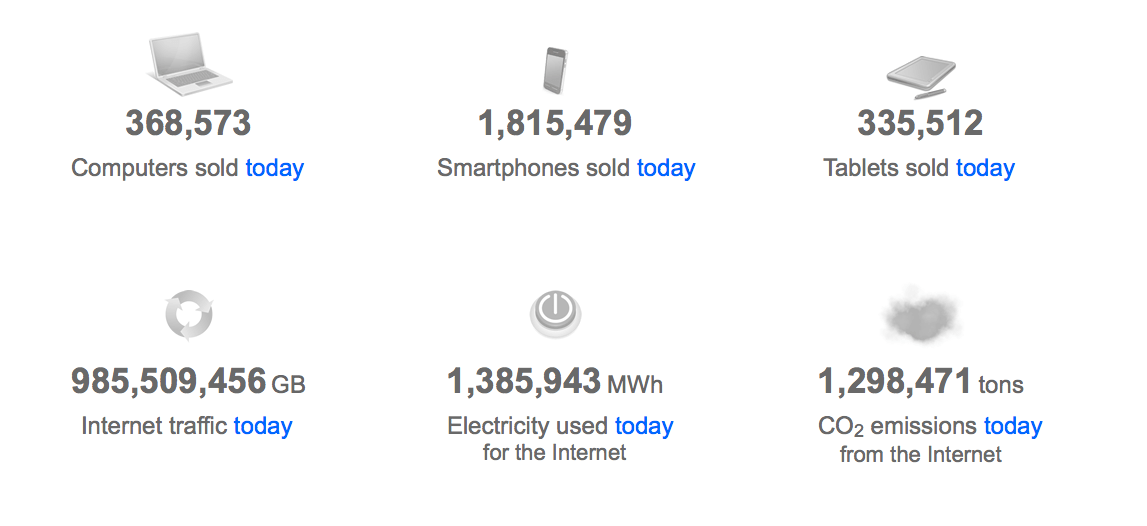Click the 'Computers sold' label text

point(155,168)
